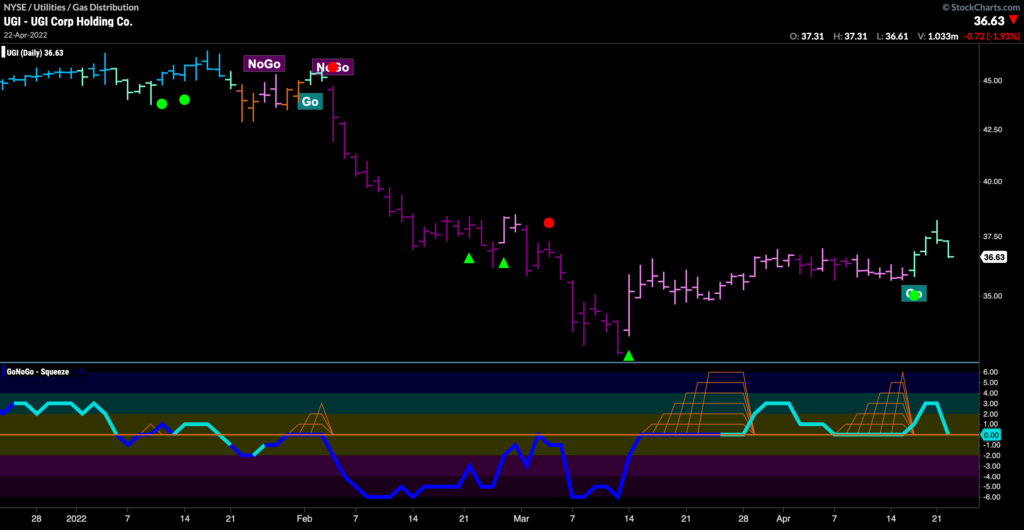Click the green dot below the January 14 bars

184,99
